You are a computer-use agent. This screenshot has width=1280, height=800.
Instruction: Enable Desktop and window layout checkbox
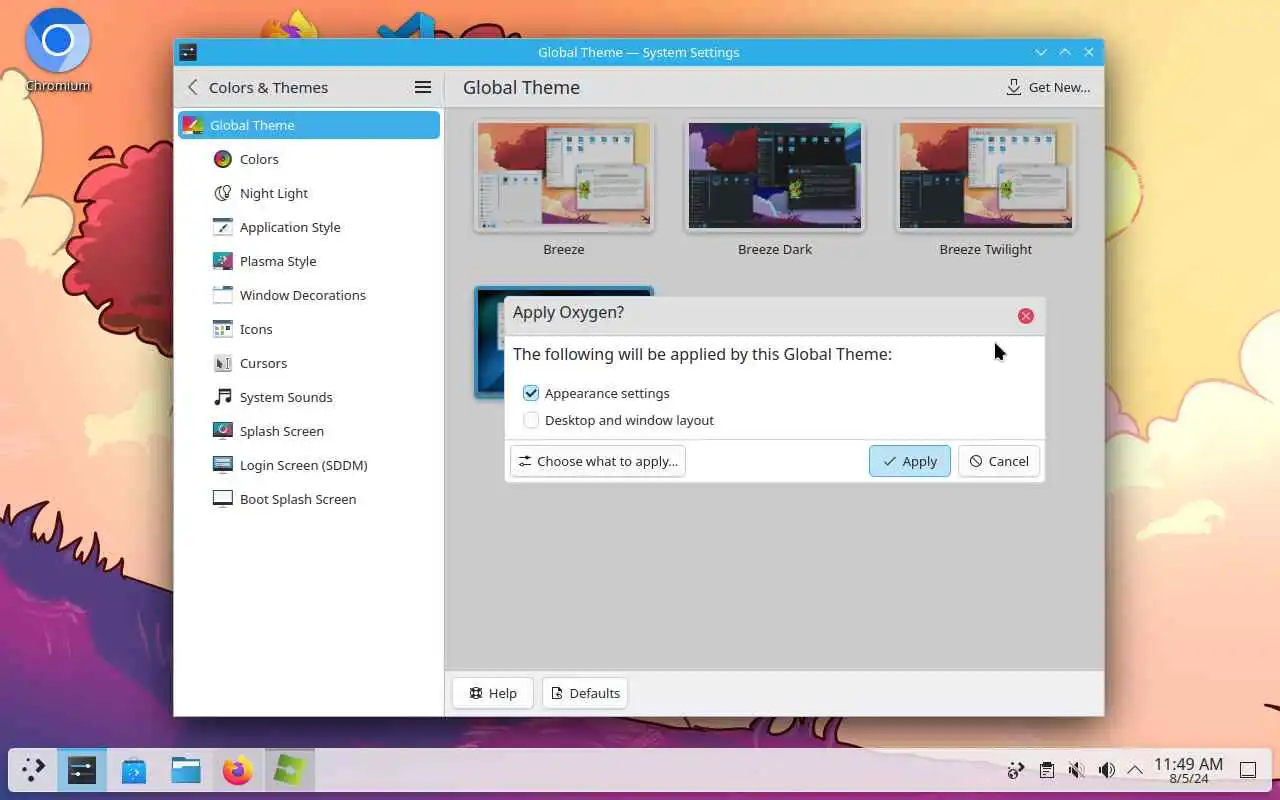531,420
